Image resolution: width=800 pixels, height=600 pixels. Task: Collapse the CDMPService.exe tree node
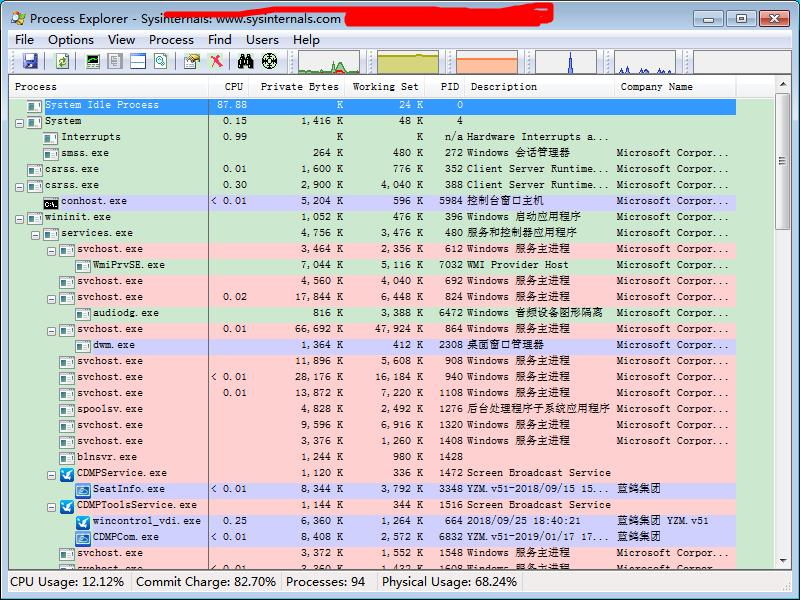tap(52, 476)
